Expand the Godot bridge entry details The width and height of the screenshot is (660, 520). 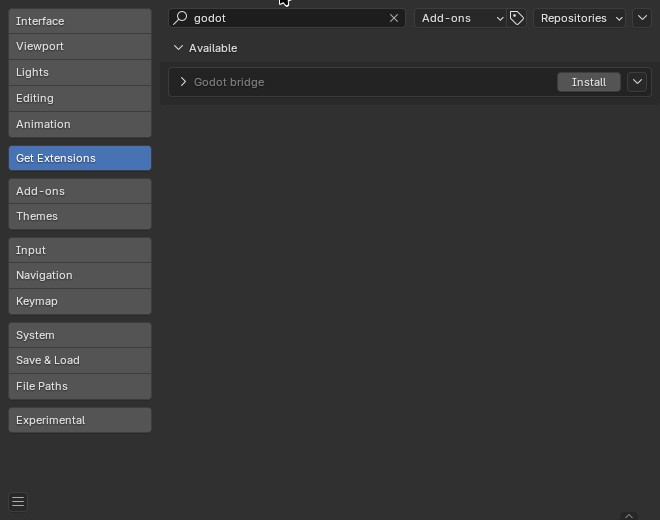(x=183, y=82)
